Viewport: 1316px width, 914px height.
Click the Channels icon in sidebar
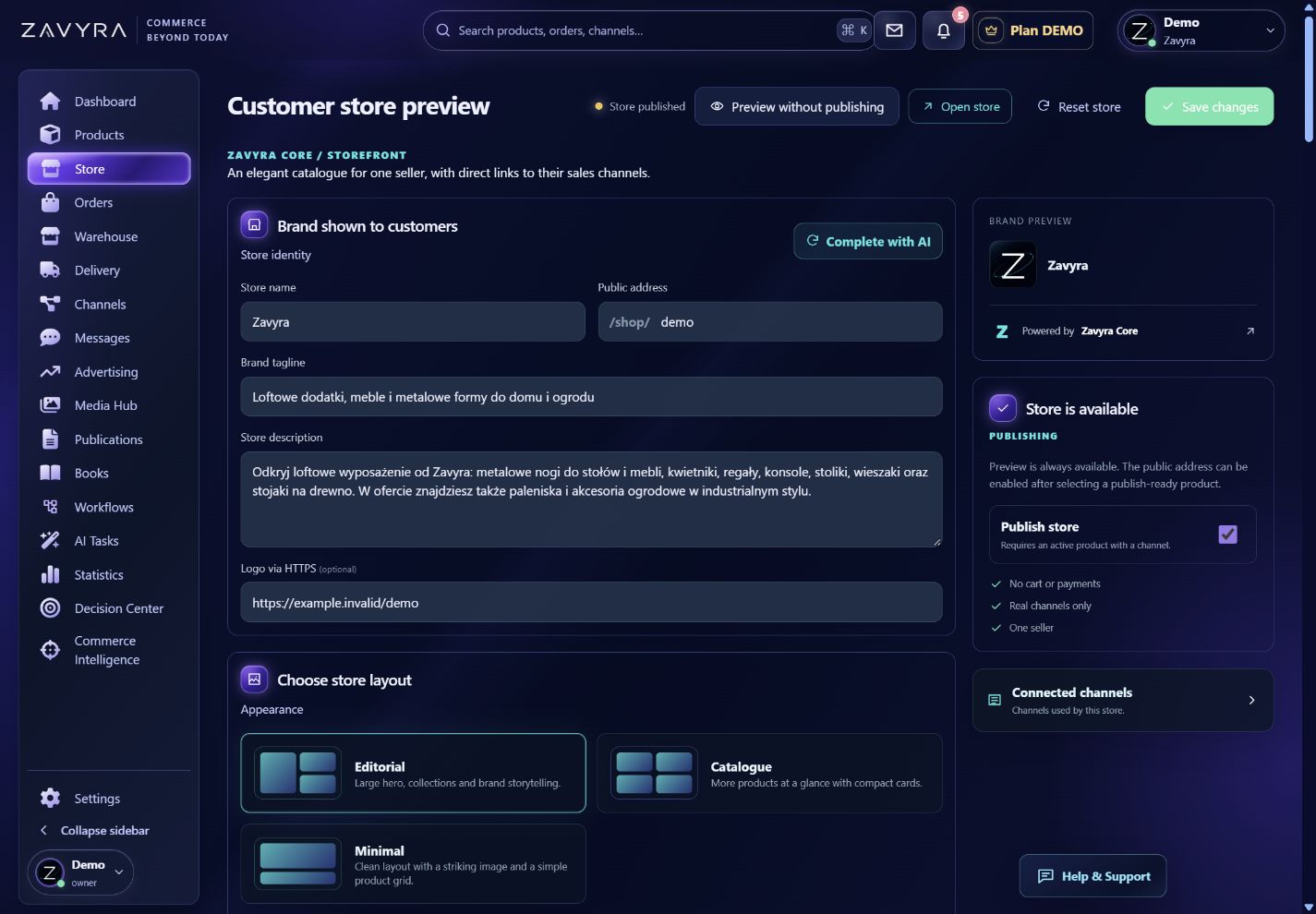coord(50,304)
